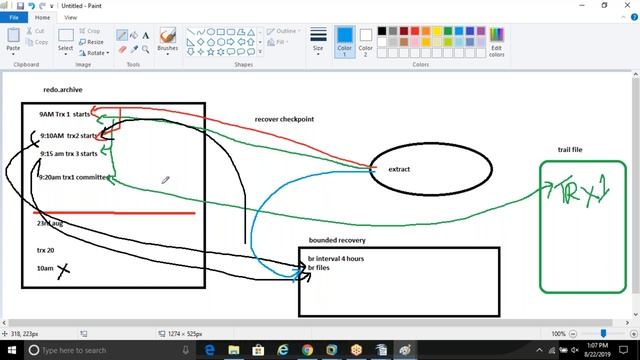Choose the Curve shape
640x360 pixels.
[x=200, y=32]
